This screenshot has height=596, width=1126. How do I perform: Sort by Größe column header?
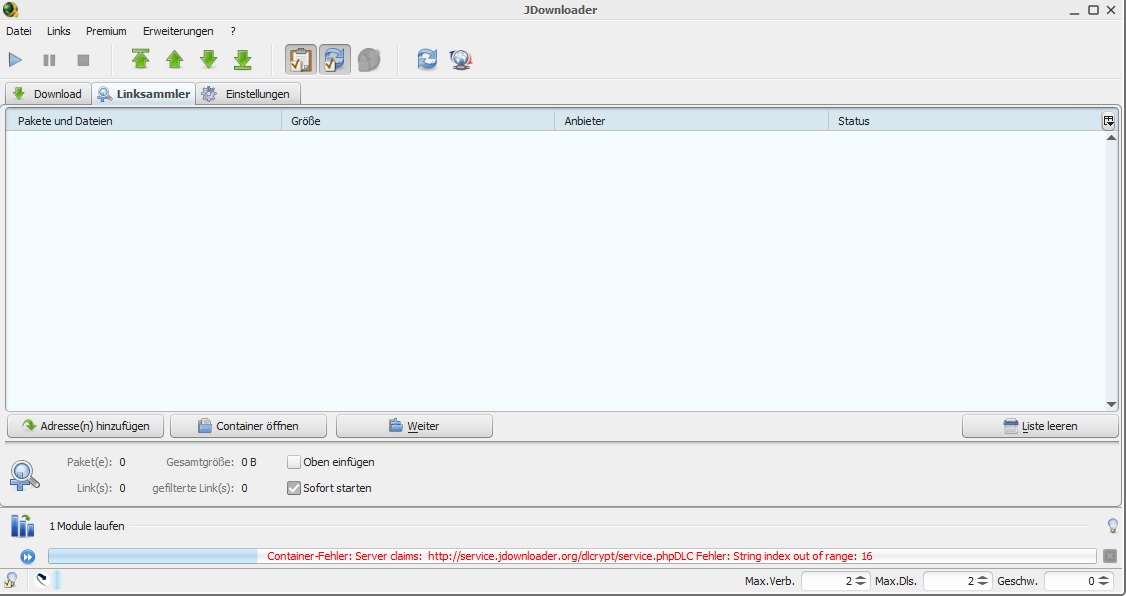tap(418, 121)
